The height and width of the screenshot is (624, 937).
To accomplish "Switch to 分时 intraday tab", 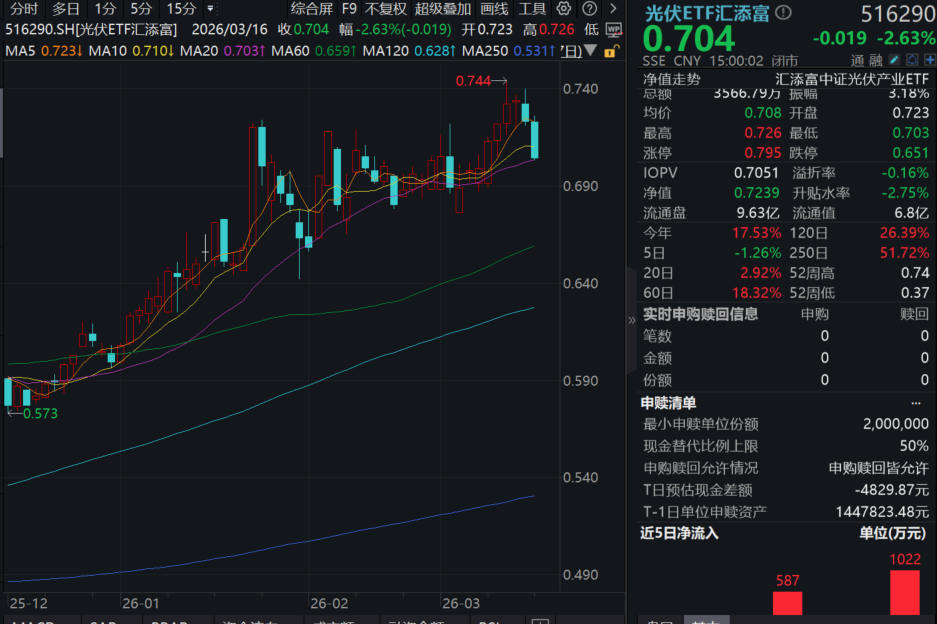I will pos(24,9).
